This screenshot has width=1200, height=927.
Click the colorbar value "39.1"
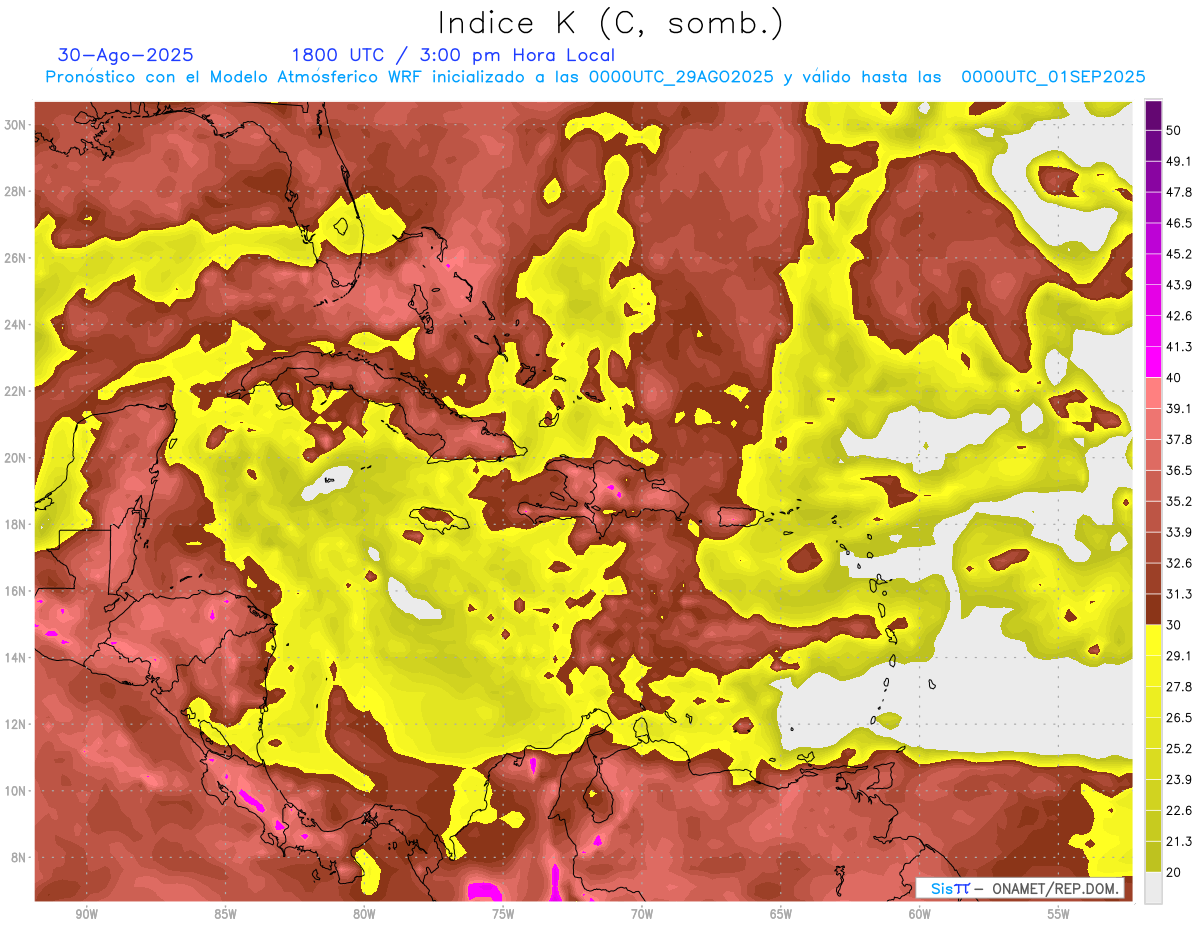1178,408
